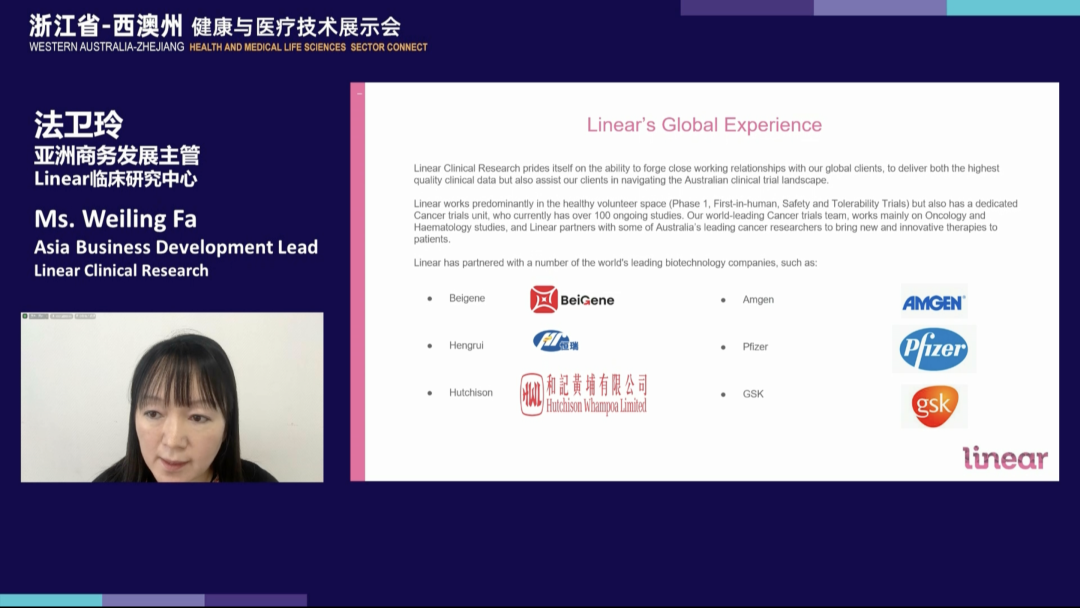Click the paragraph starting "Linear works predominantly"
The width and height of the screenshot is (1080, 608).
[716, 221]
